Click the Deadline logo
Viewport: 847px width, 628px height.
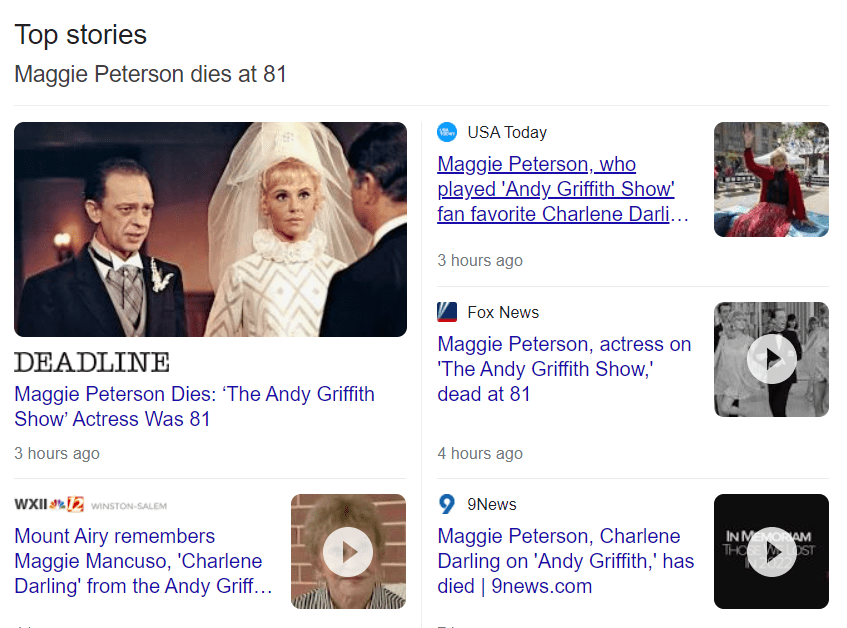92,362
